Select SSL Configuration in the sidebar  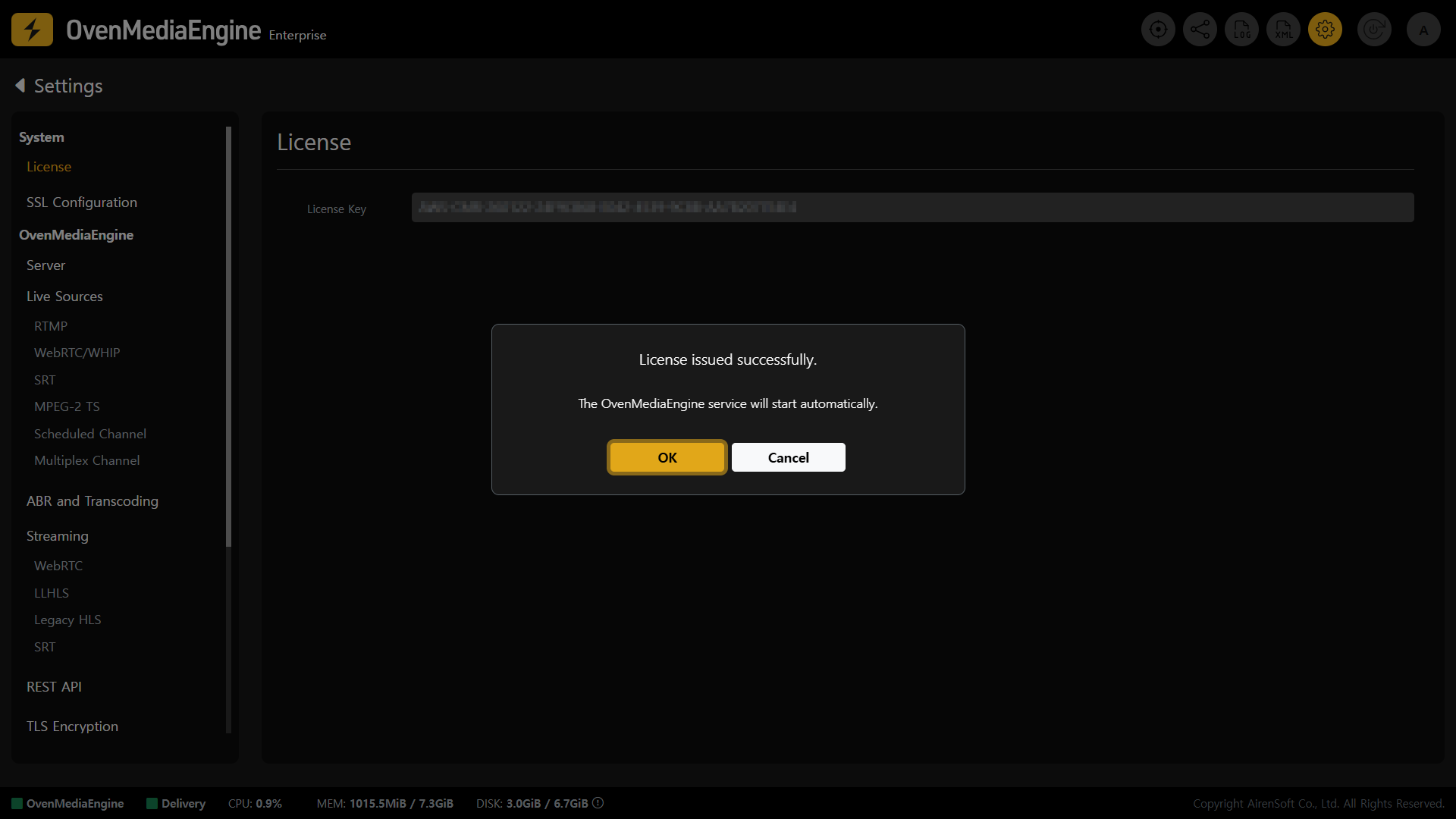click(82, 202)
